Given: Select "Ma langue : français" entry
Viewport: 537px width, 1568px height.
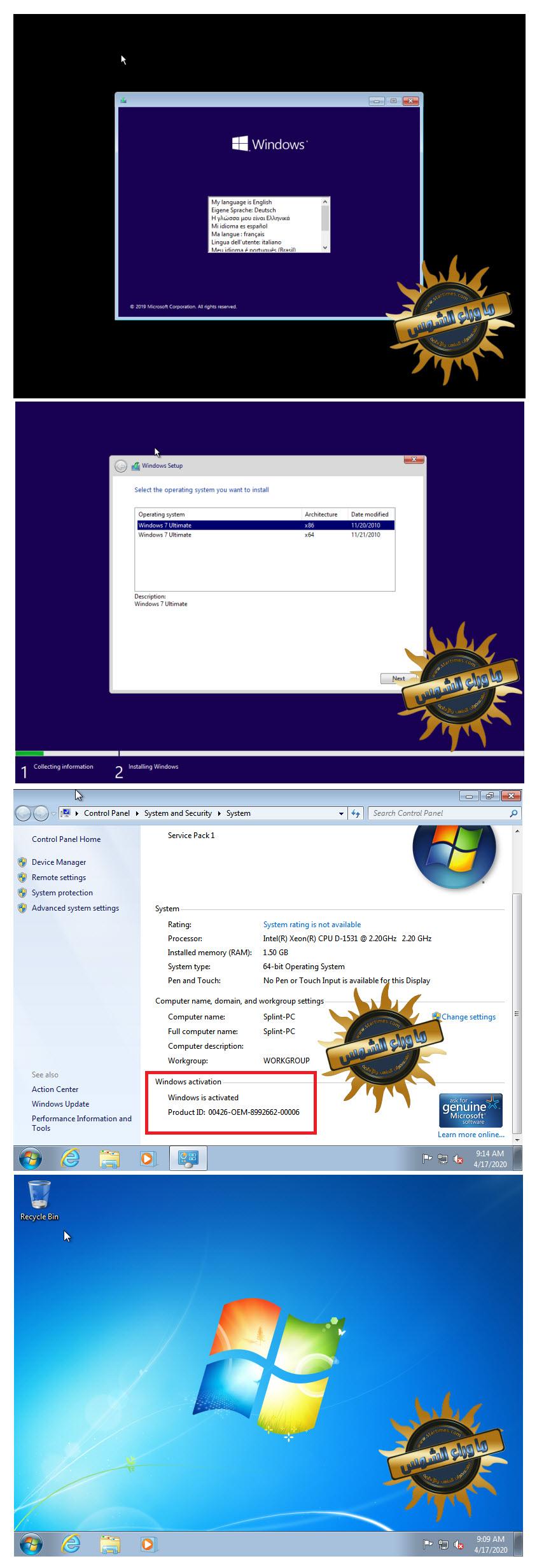Looking at the screenshot, I should (237, 234).
